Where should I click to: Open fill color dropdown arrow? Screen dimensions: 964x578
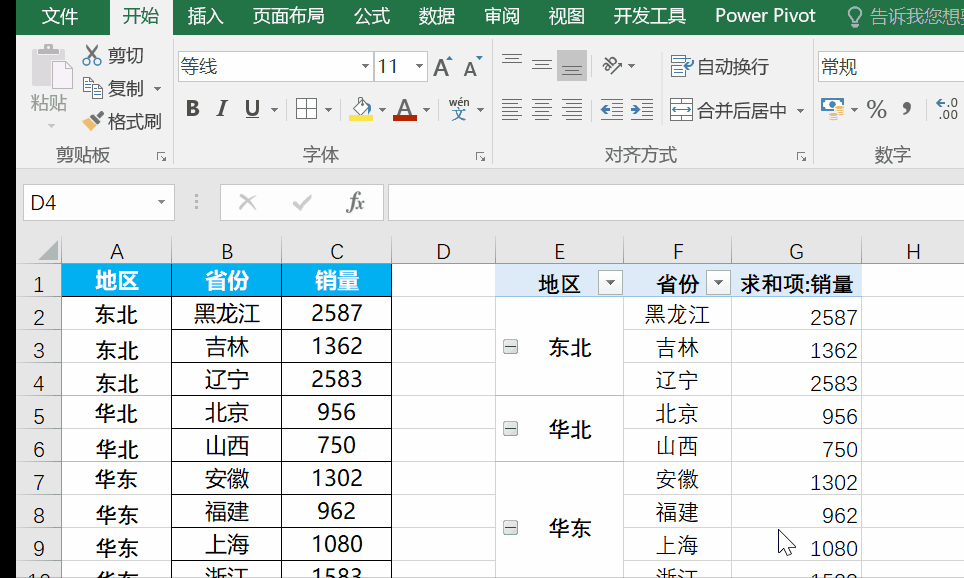(382, 110)
